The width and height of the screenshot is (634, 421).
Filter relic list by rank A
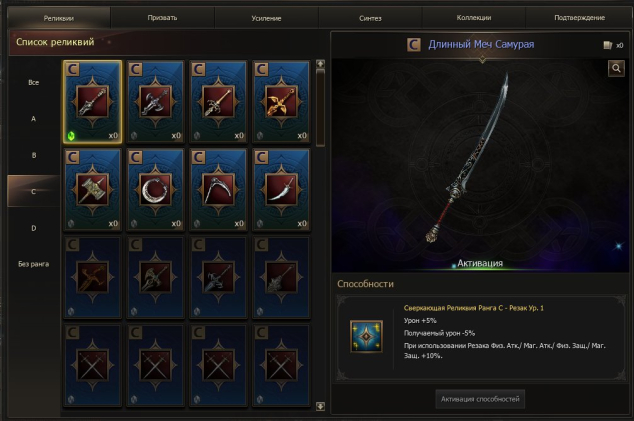[x=34, y=119]
